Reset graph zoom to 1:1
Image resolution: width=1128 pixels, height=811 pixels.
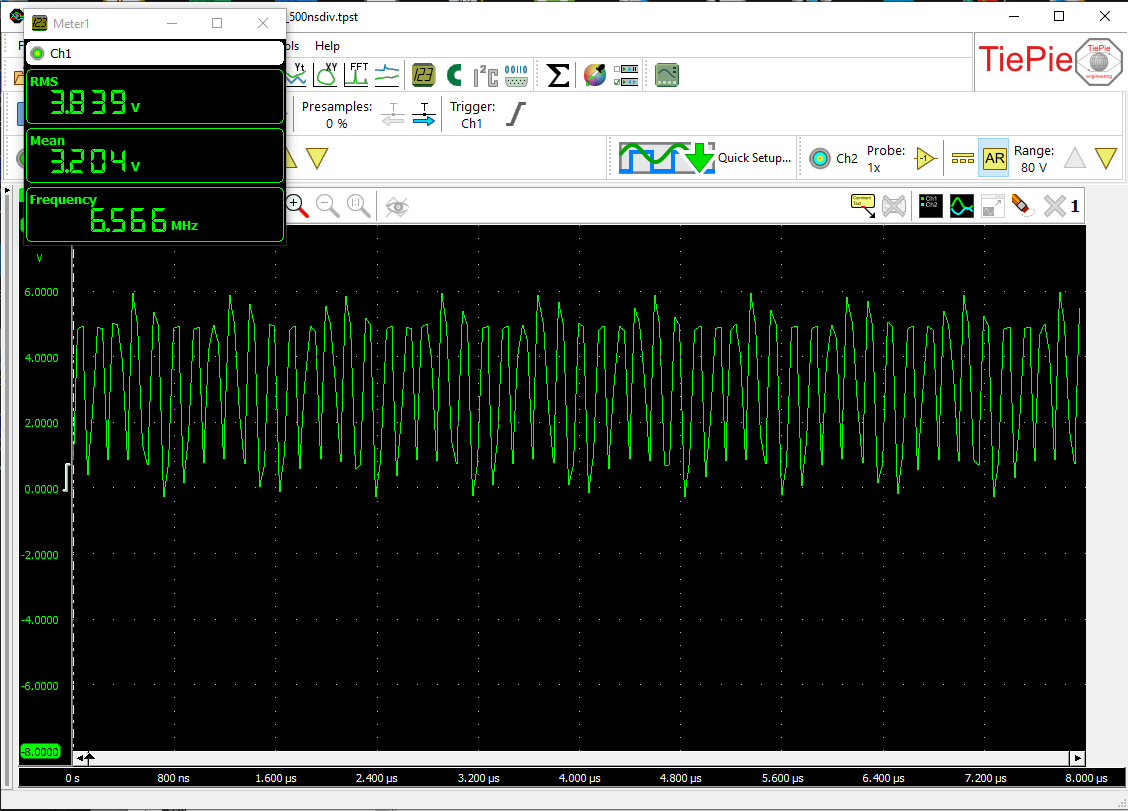click(358, 206)
